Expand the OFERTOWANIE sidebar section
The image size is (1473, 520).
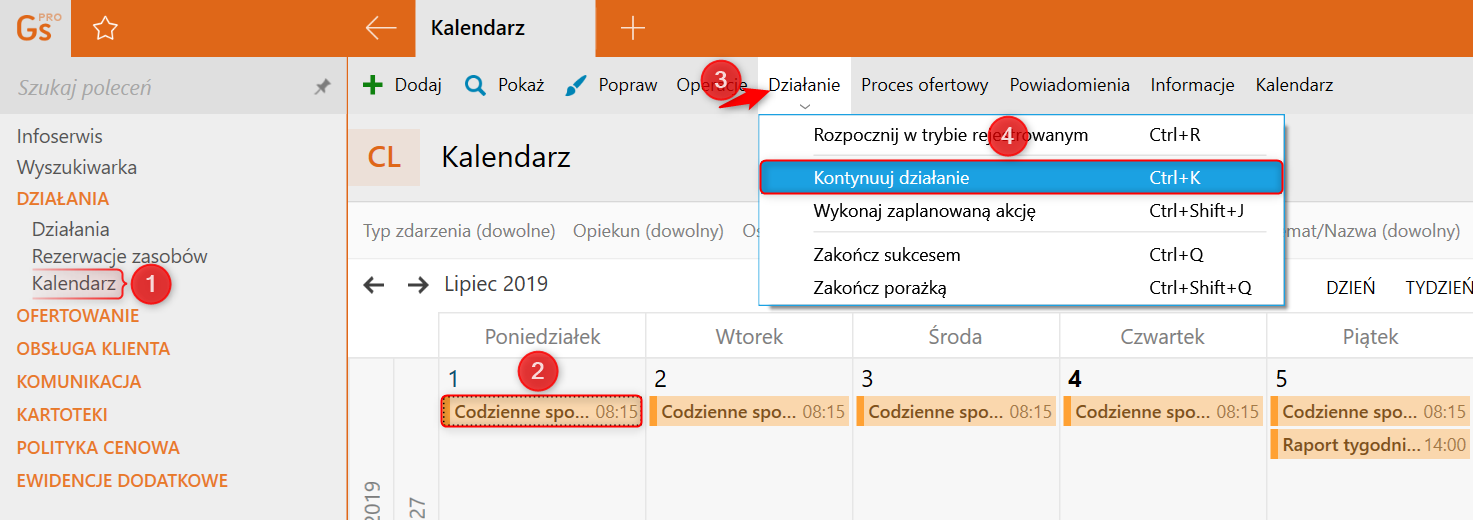[x=78, y=316]
